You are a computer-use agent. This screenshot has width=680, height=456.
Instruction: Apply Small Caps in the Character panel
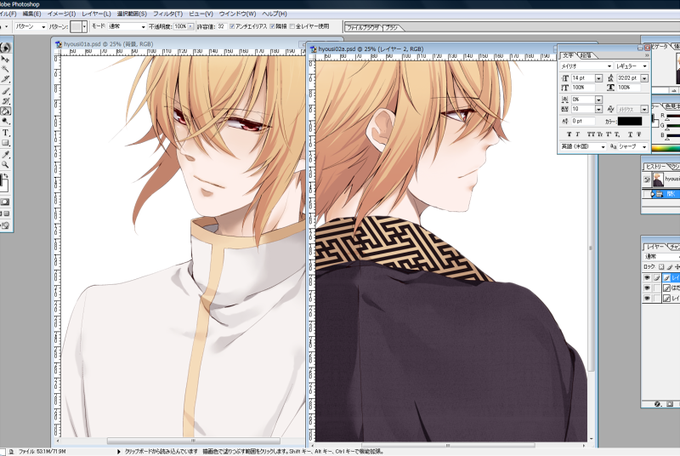point(600,135)
